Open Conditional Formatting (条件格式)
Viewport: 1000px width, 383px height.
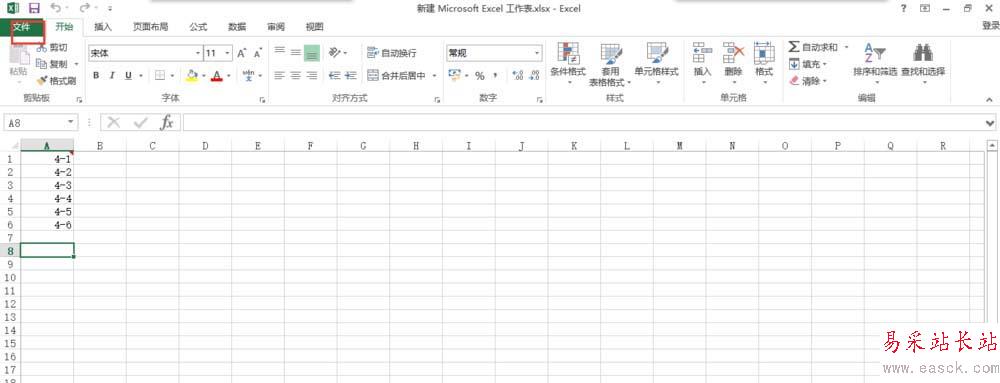pyautogui.click(x=568, y=64)
